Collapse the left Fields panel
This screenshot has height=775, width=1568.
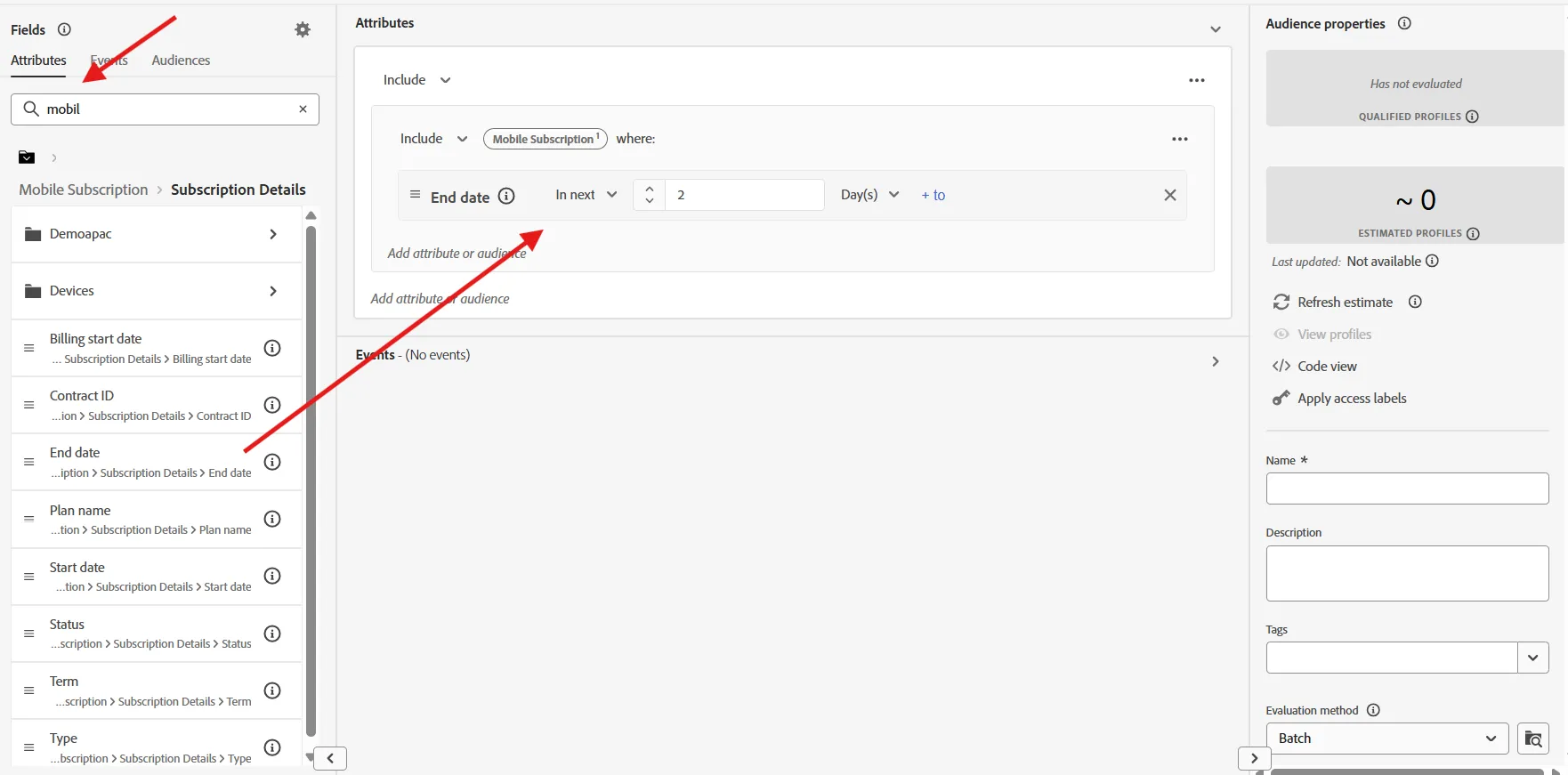330,758
